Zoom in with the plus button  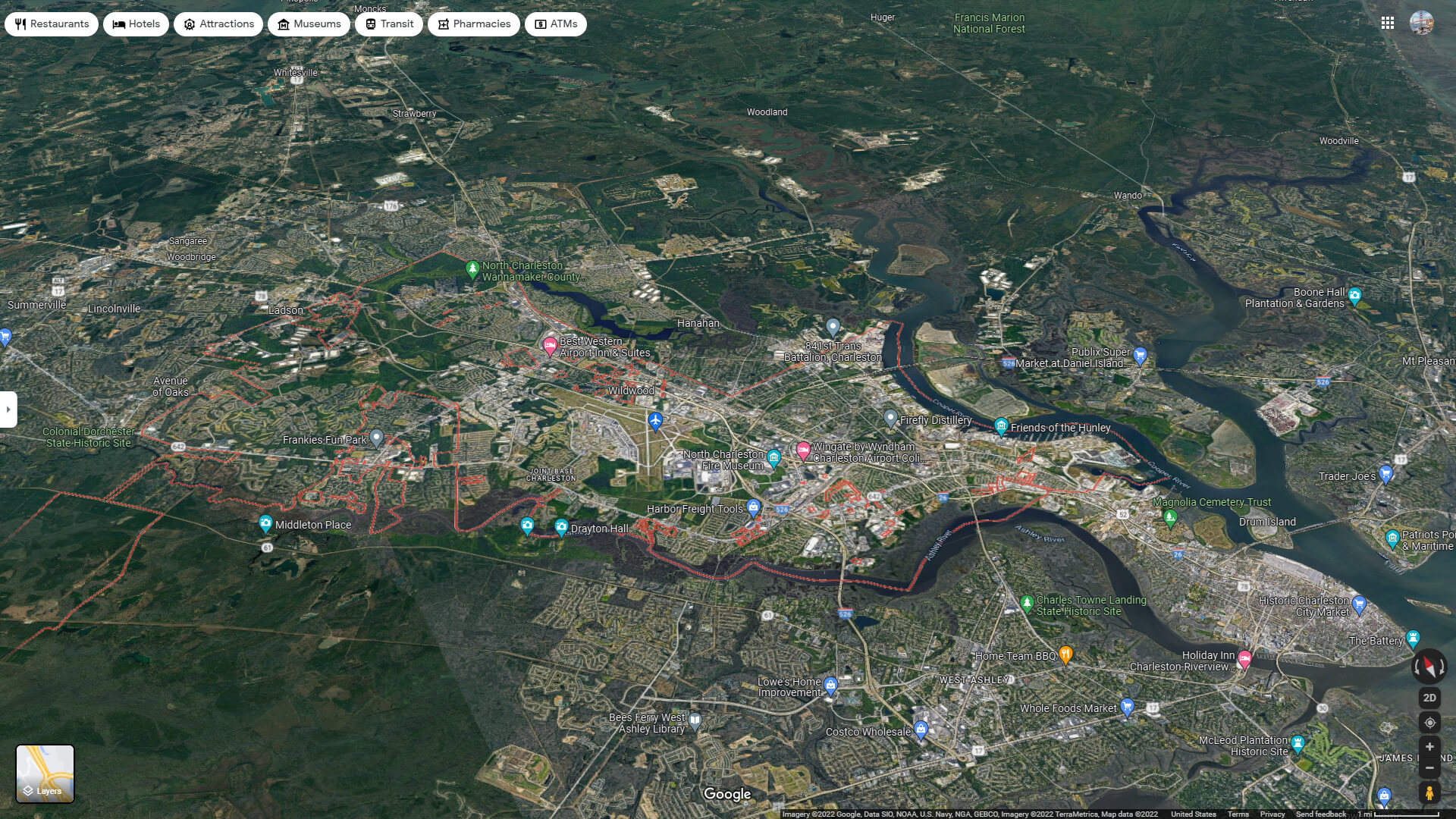(x=1429, y=747)
